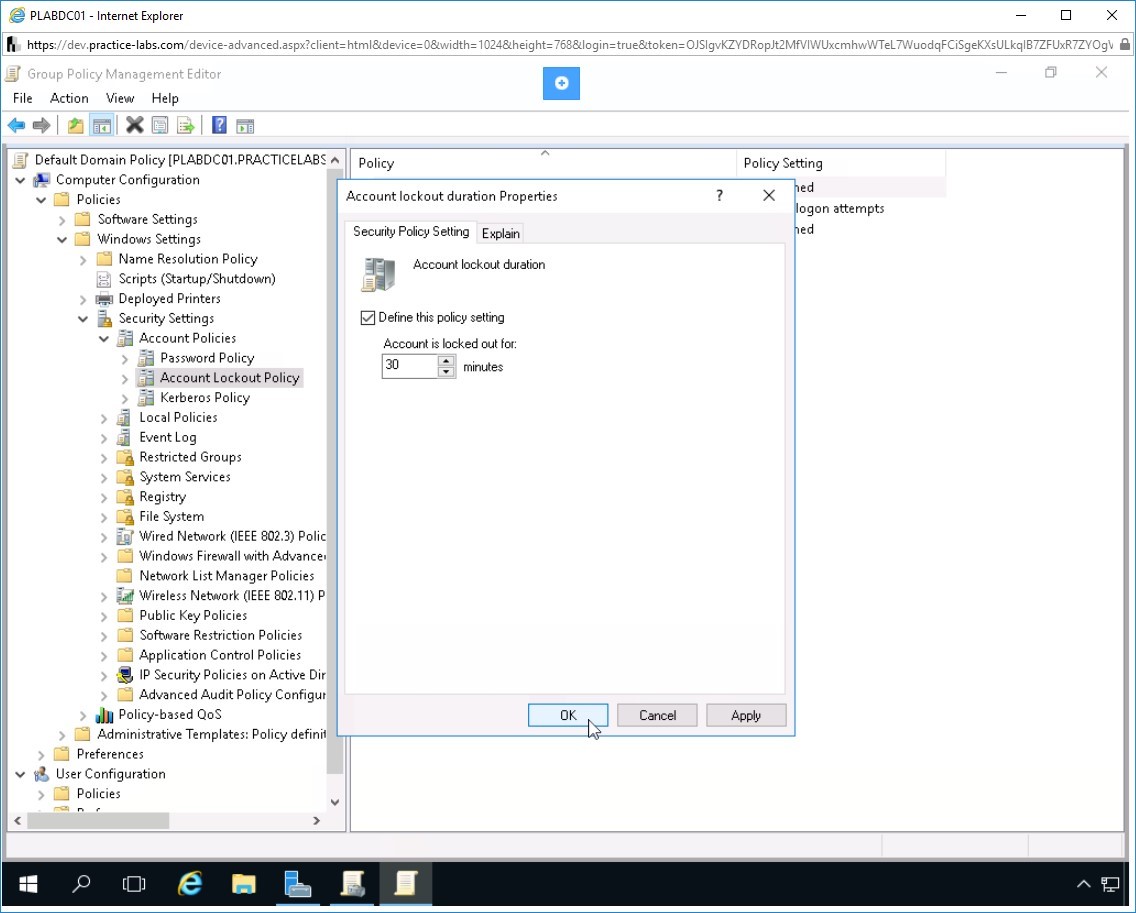Expand the Password Policy node
This screenshot has width=1136, height=913.
(125, 359)
